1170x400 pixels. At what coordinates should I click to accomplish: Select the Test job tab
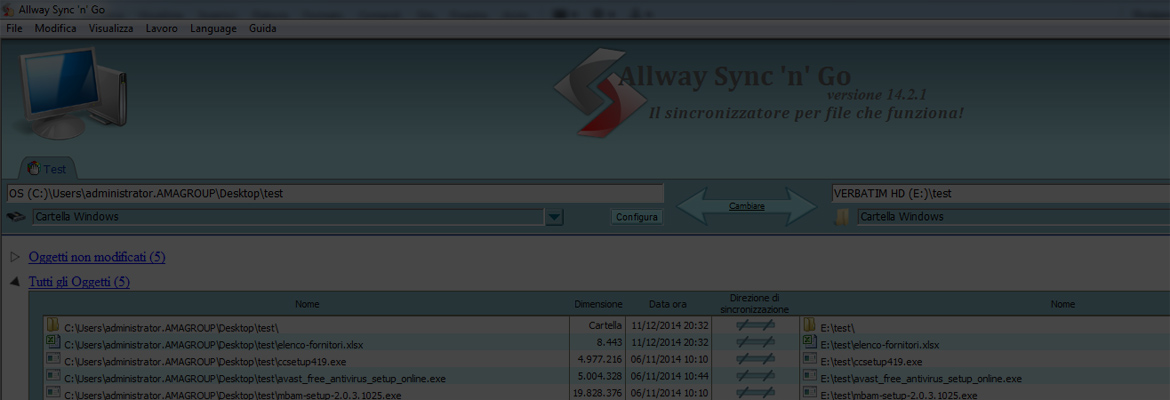coord(46,169)
